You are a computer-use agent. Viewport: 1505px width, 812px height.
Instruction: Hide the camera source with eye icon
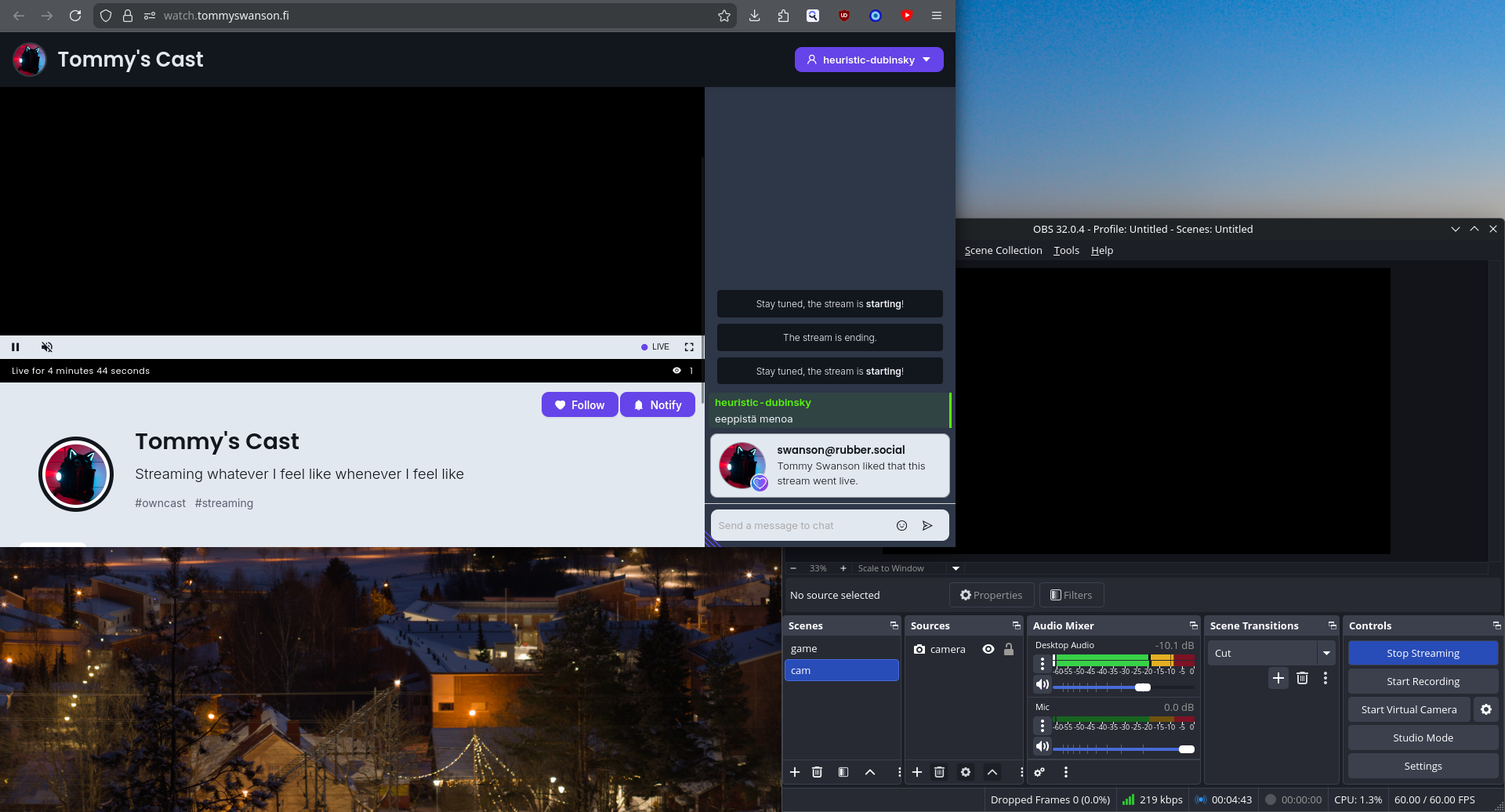coord(988,649)
